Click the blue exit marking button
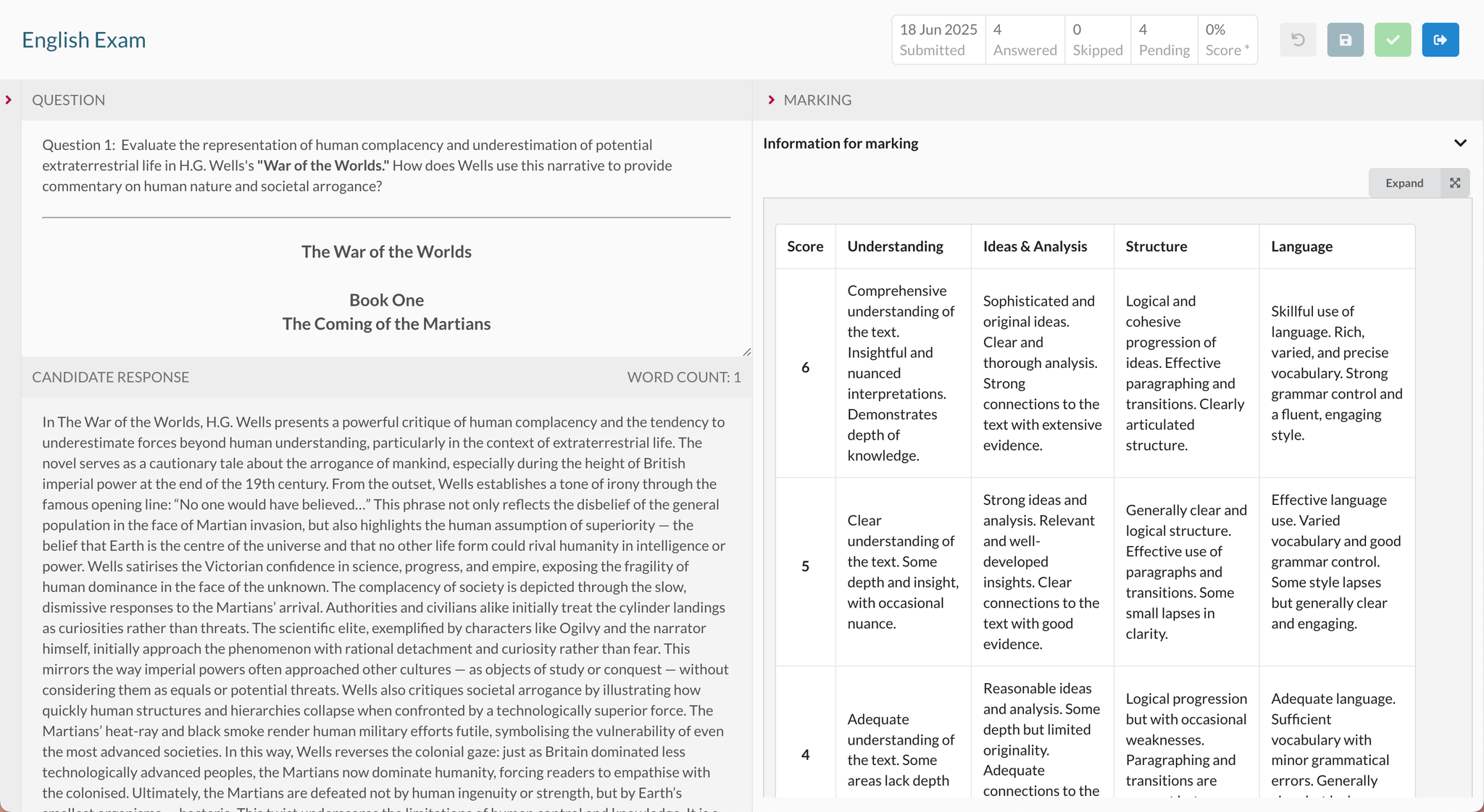 1440,40
